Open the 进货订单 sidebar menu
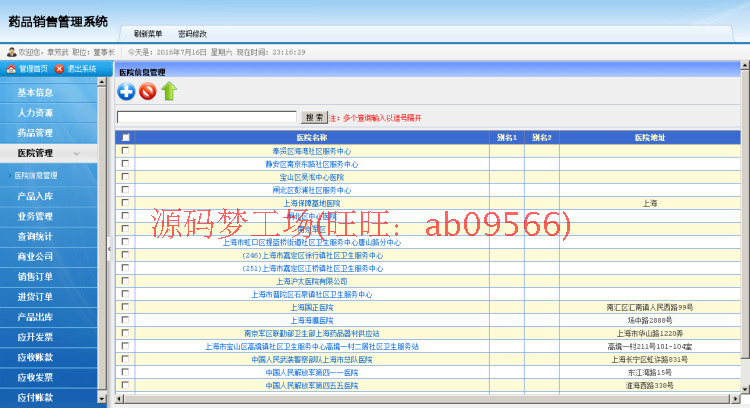This screenshot has width=750, height=408. [x=35, y=297]
